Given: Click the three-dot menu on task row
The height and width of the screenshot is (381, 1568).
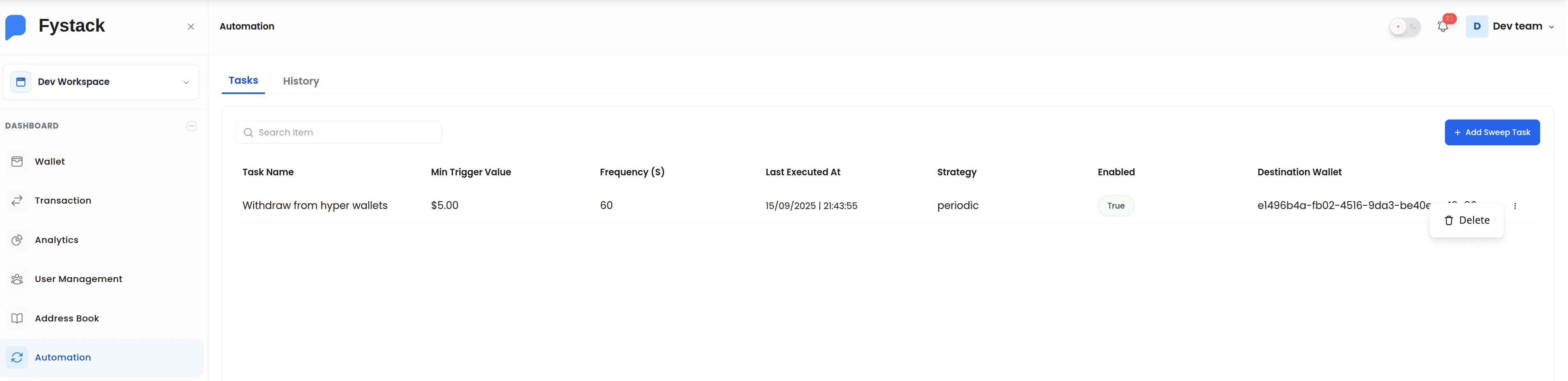Looking at the screenshot, I should (1514, 206).
